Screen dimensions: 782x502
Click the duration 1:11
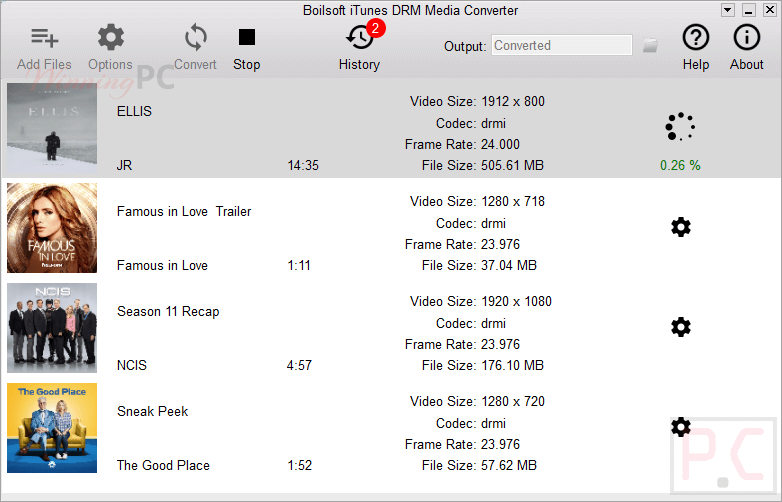click(x=299, y=265)
